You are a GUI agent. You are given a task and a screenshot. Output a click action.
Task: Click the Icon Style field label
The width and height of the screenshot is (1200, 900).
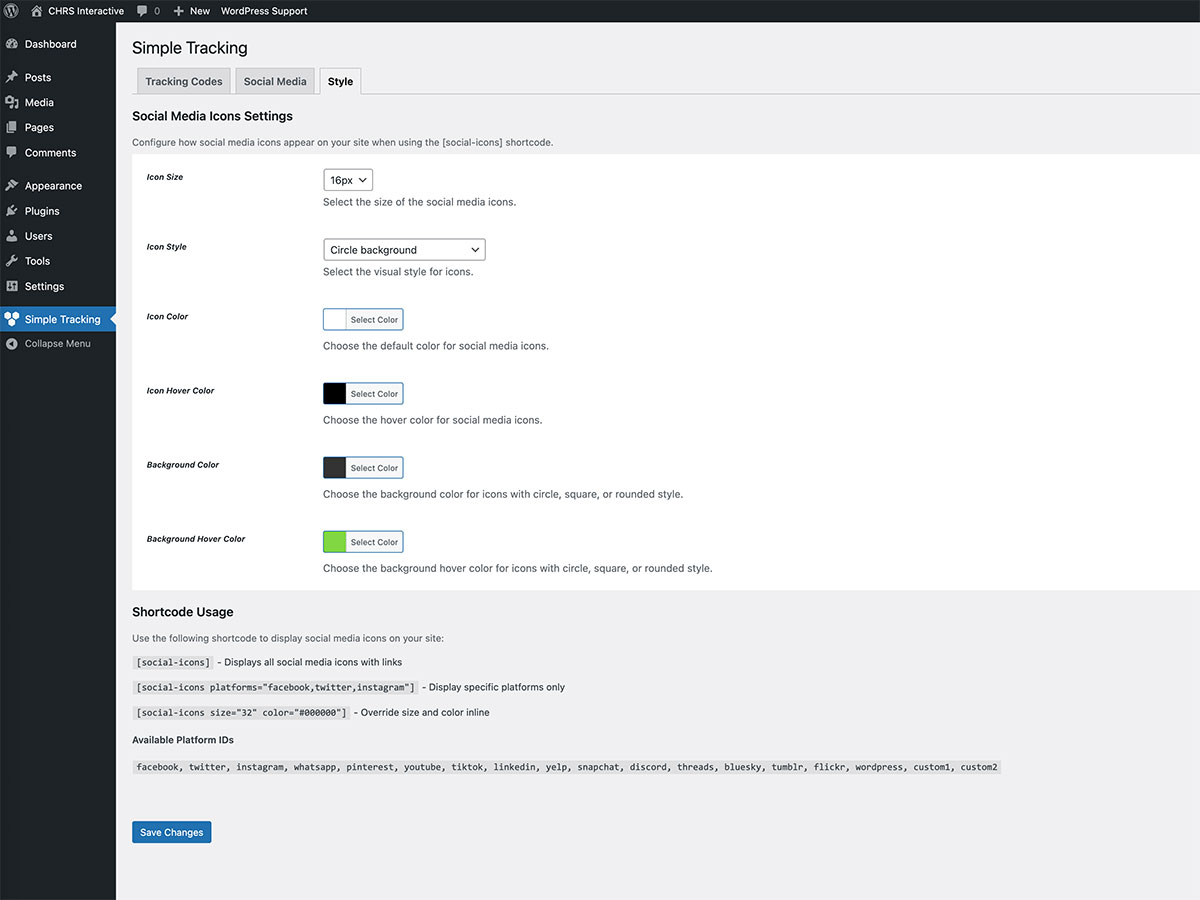tap(167, 247)
